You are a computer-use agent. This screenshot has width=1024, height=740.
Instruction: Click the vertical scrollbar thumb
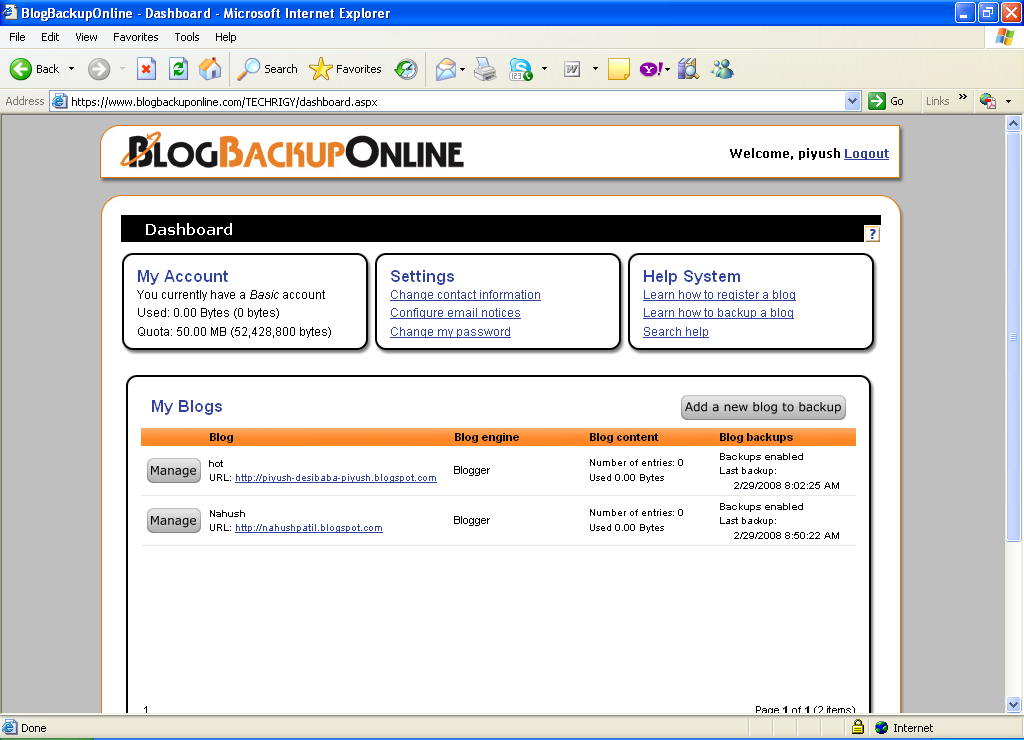coord(1013,336)
